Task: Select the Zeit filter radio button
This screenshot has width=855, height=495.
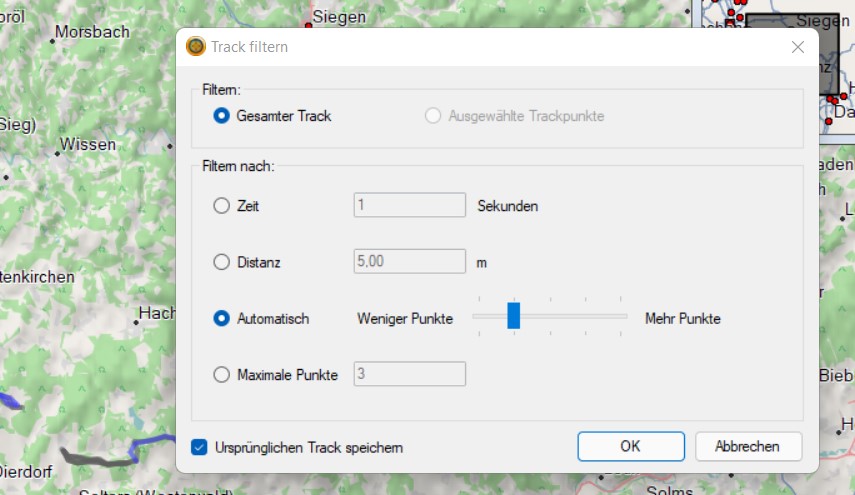Action: [222, 206]
